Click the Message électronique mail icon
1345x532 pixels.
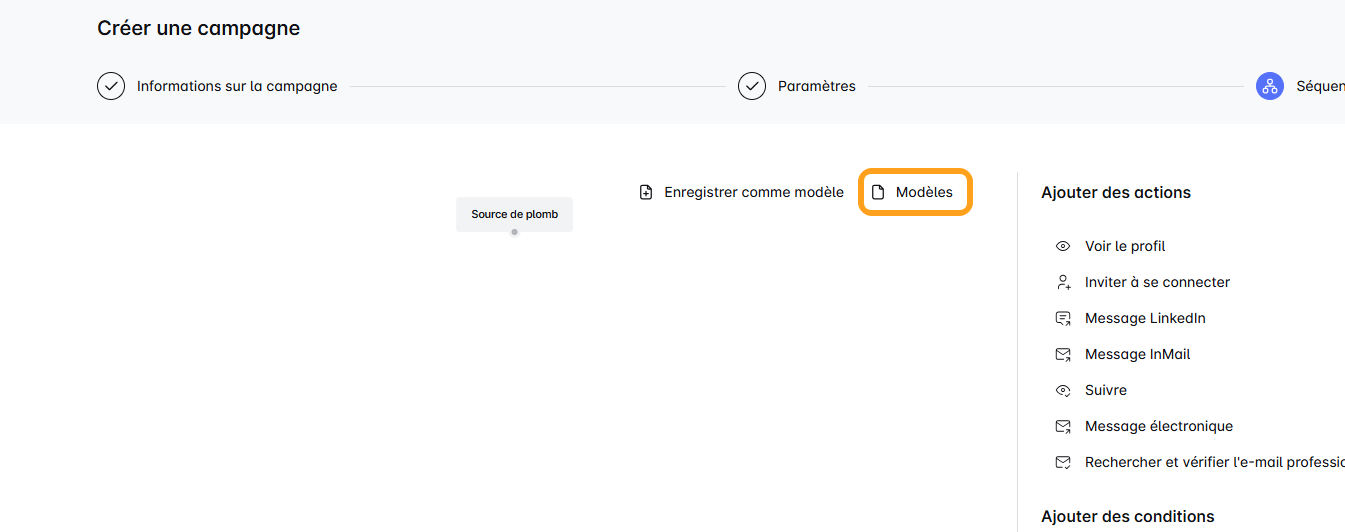pos(1063,426)
